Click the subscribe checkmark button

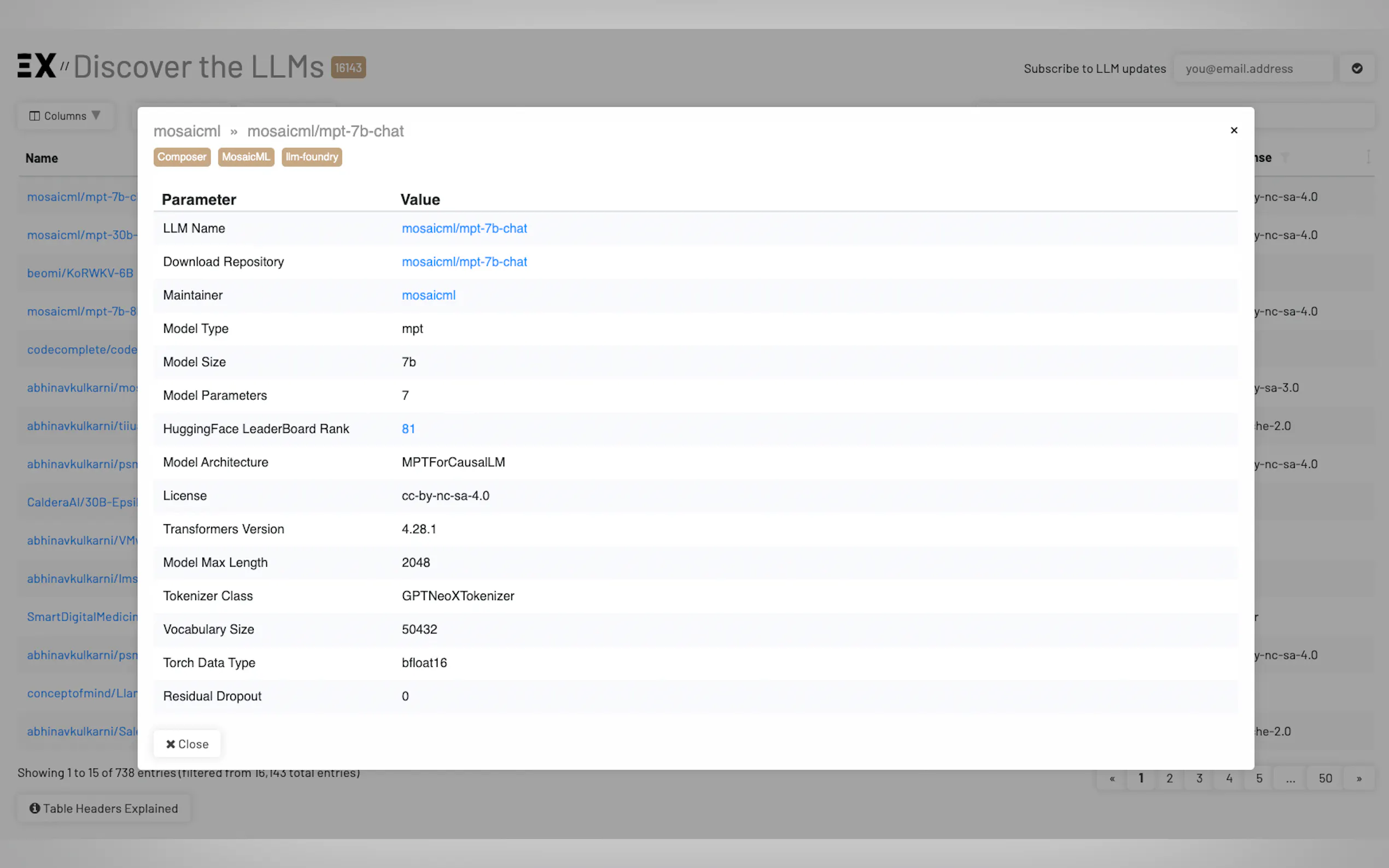pyautogui.click(x=1356, y=68)
